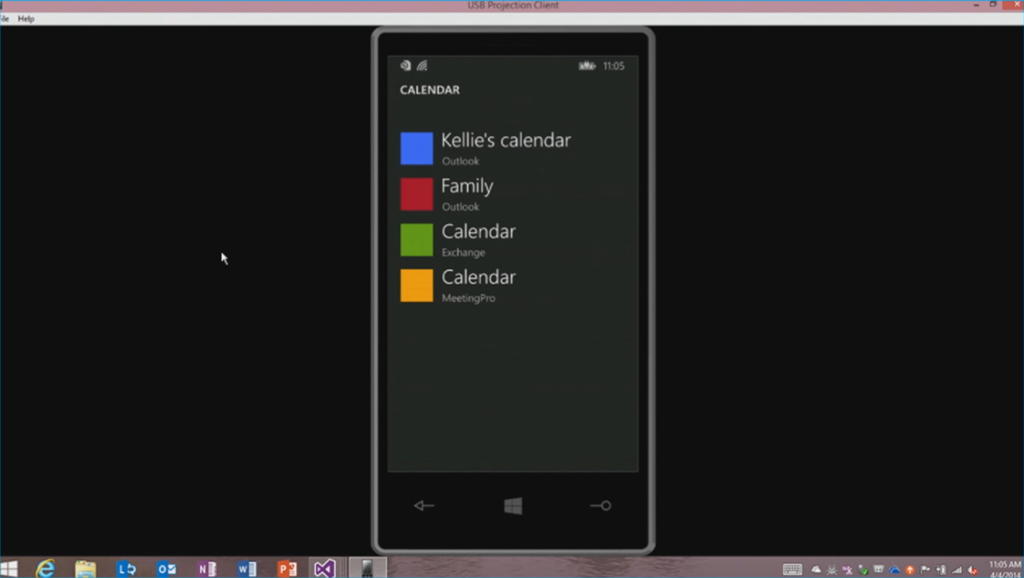
Task: Click the white OneDrive cloud tray icon
Action: pyautogui.click(x=816, y=570)
